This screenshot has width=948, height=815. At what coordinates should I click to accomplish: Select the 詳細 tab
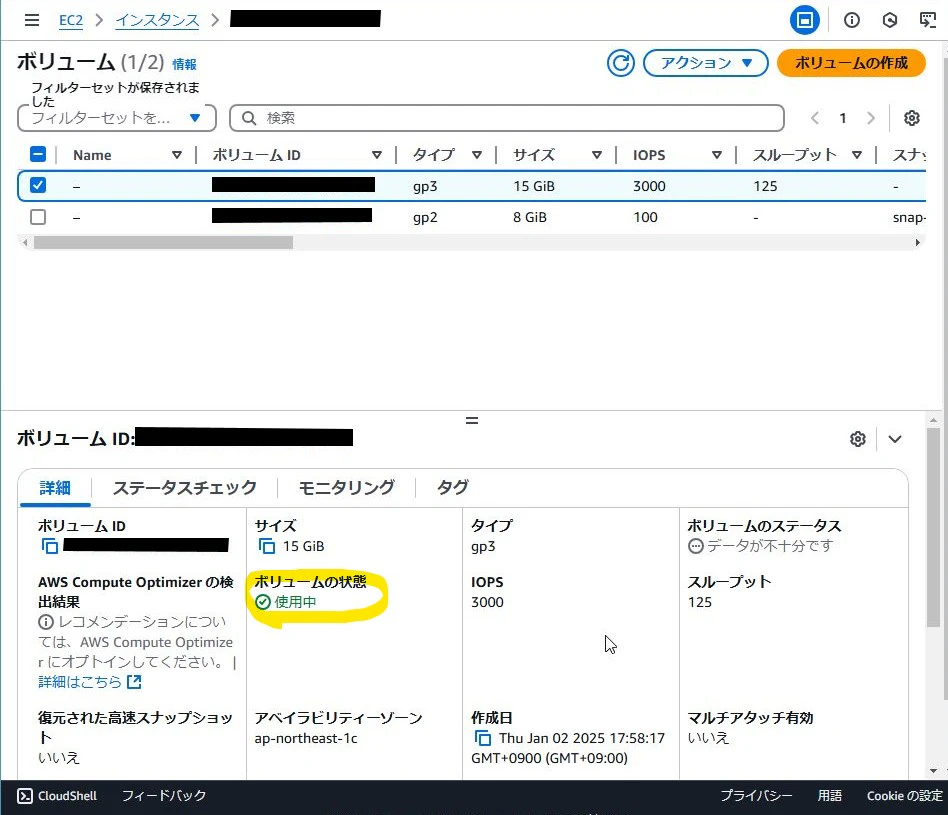(55, 487)
